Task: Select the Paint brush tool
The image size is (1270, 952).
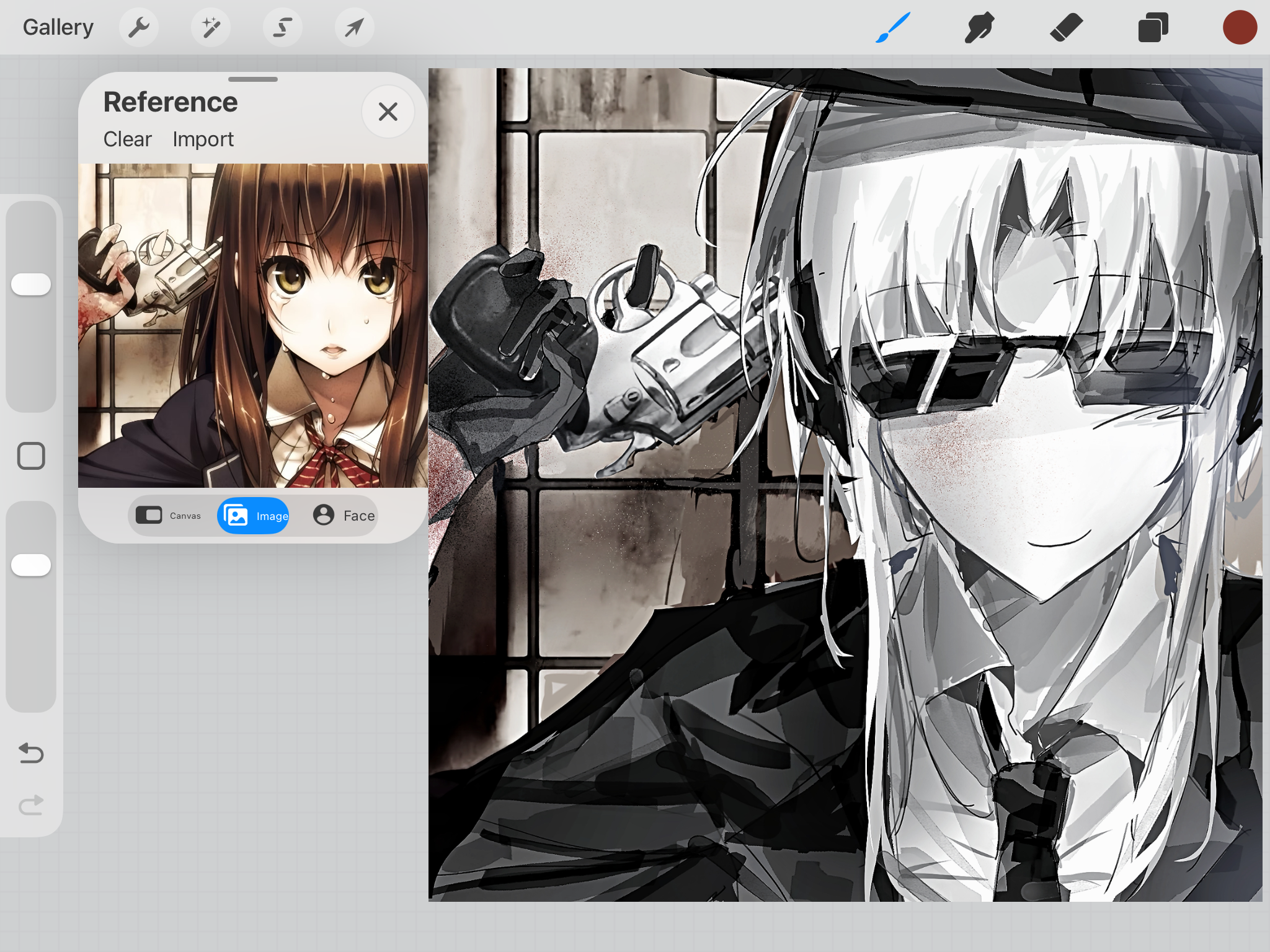Action: coord(893,27)
